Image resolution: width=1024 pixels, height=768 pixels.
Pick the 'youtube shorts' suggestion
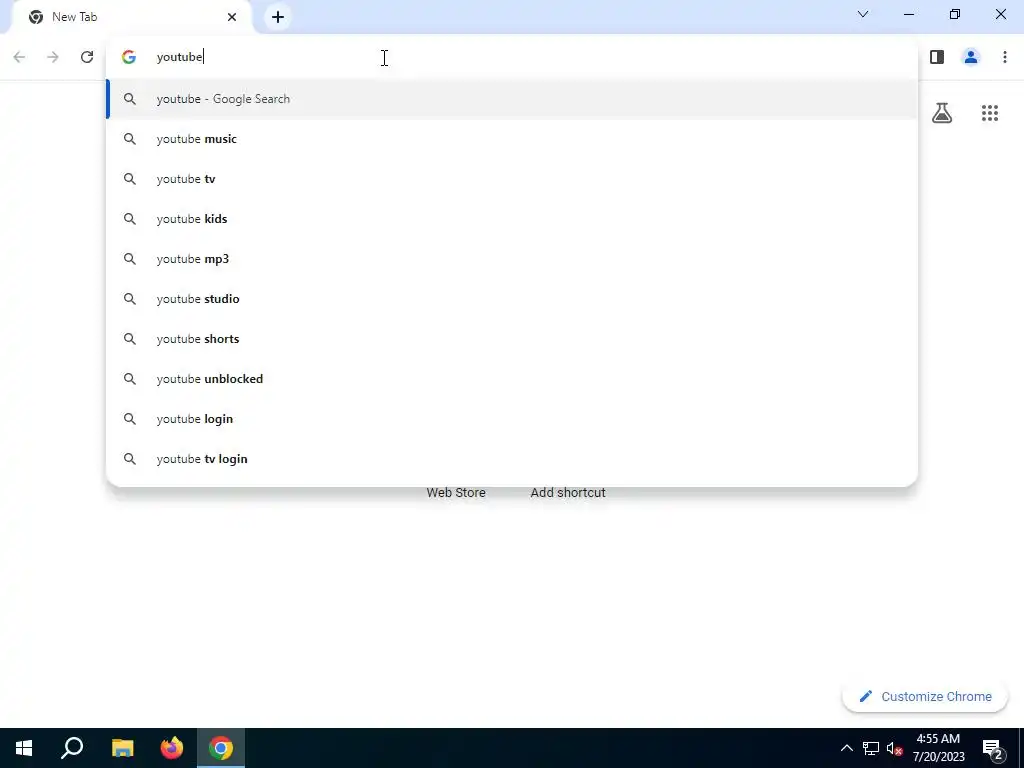pyautogui.click(x=512, y=339)
